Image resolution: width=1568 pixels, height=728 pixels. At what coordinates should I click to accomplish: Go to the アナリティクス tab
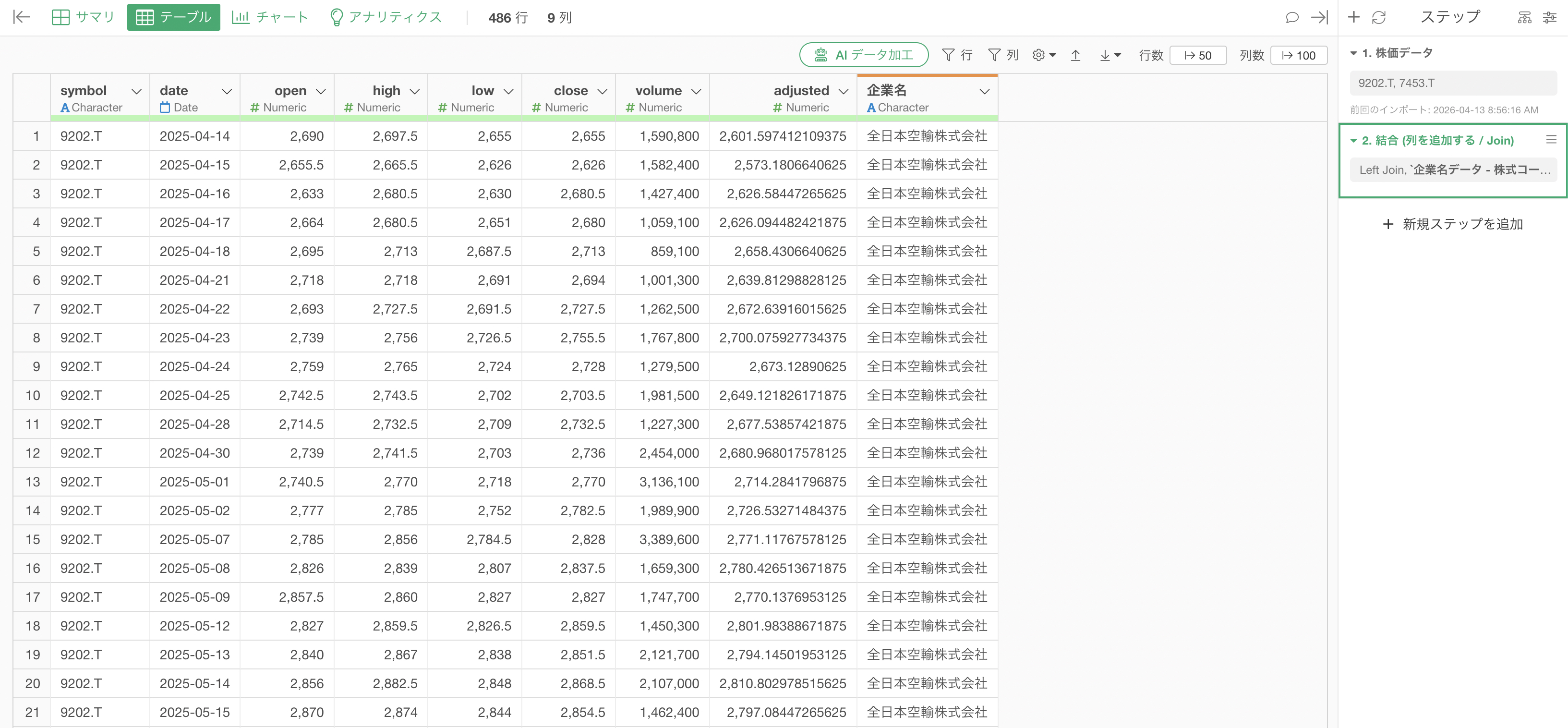point(386,17)
